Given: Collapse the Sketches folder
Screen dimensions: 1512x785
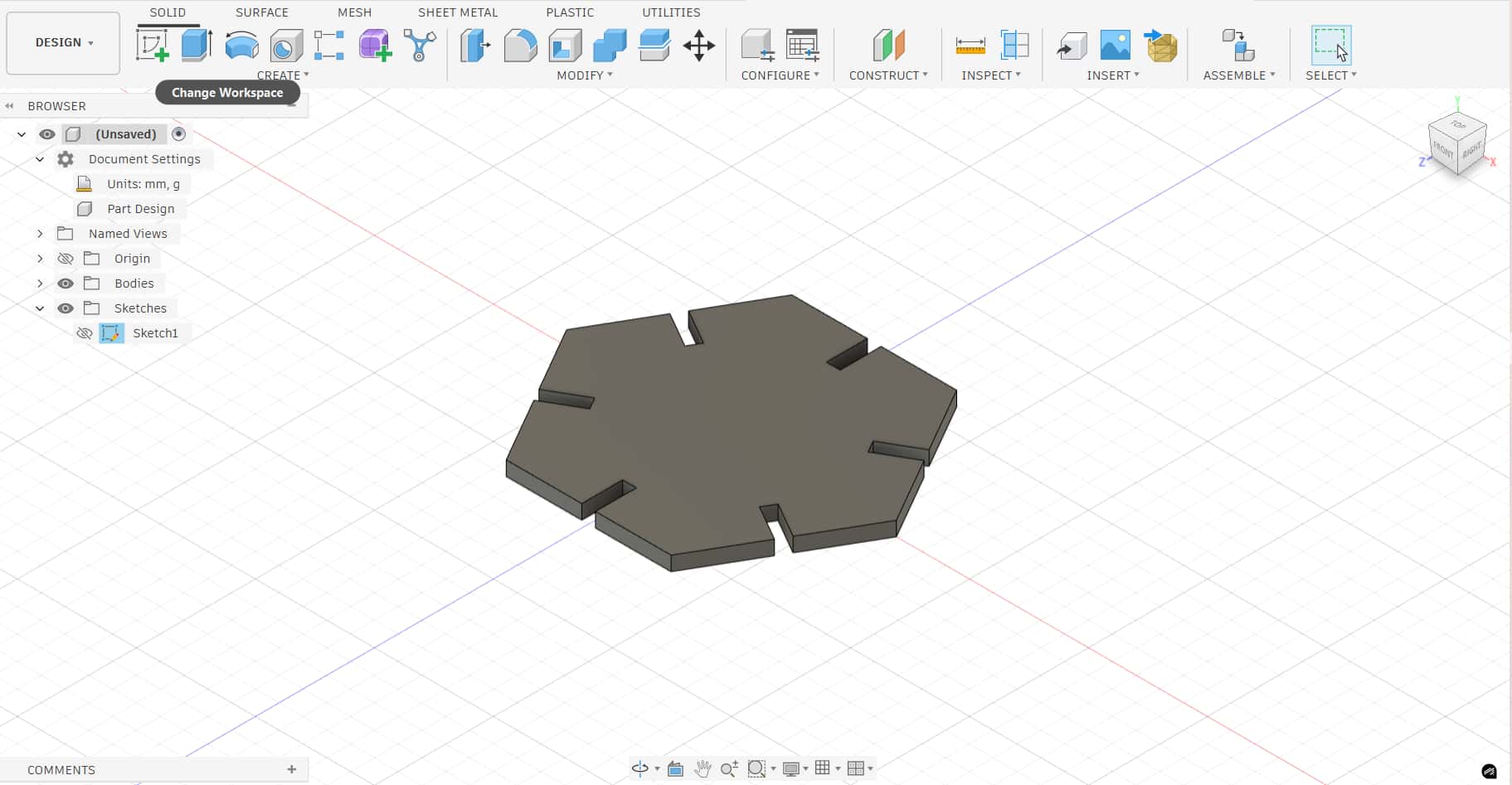Looking at the screenshot, I should [40, 308].
